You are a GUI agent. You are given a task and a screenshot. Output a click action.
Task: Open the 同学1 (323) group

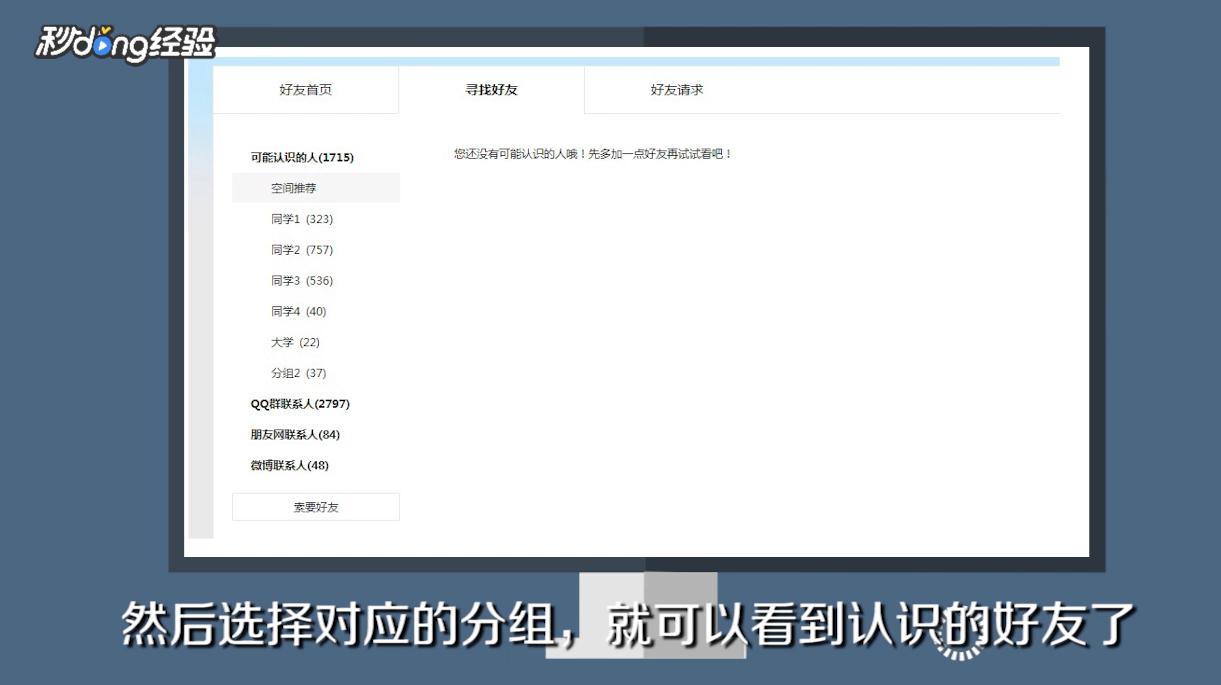click(x=302, y=219)
